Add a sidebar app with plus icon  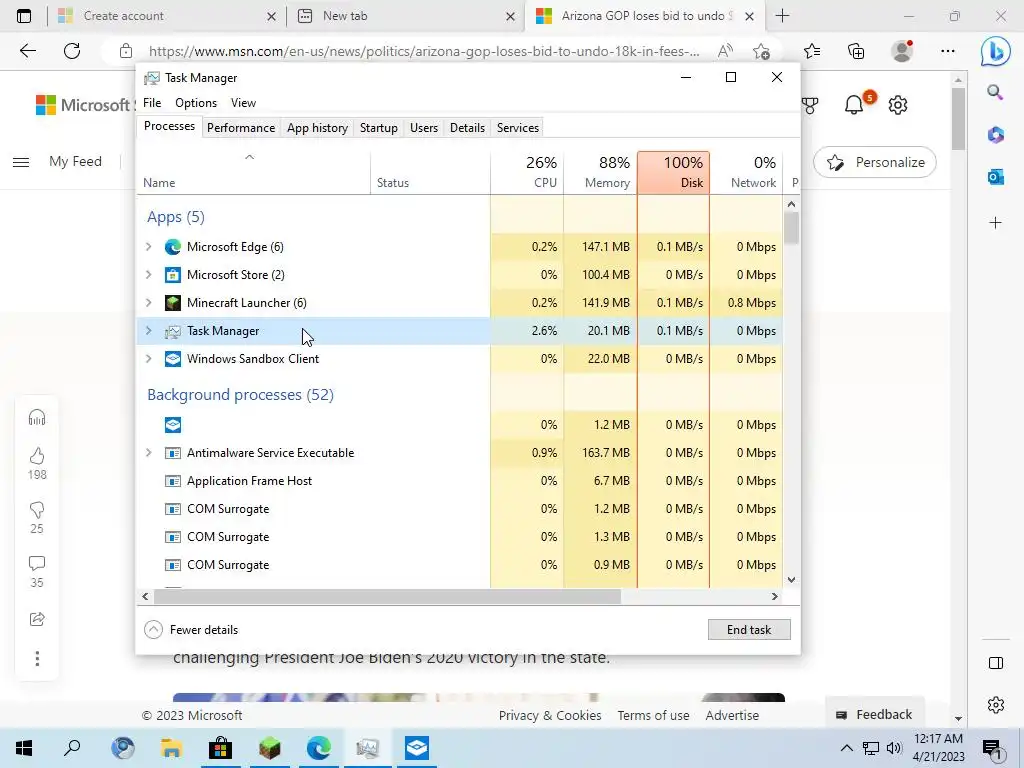[995, 223]
